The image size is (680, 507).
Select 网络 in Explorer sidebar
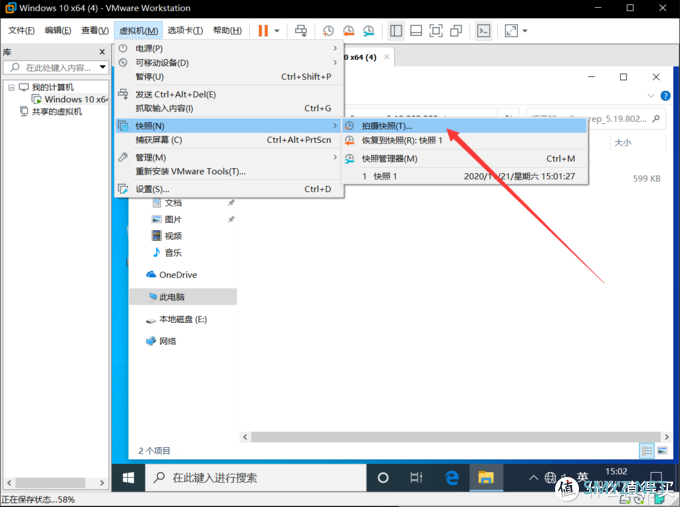click(161, 341)
